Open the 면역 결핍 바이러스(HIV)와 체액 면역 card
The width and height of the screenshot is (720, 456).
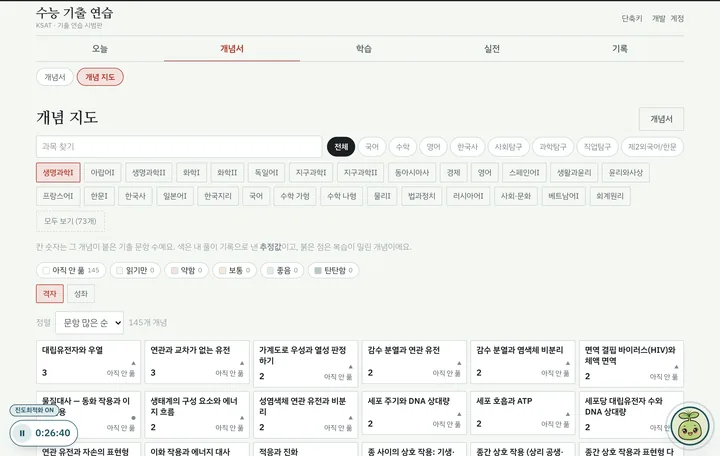point(631,364)
